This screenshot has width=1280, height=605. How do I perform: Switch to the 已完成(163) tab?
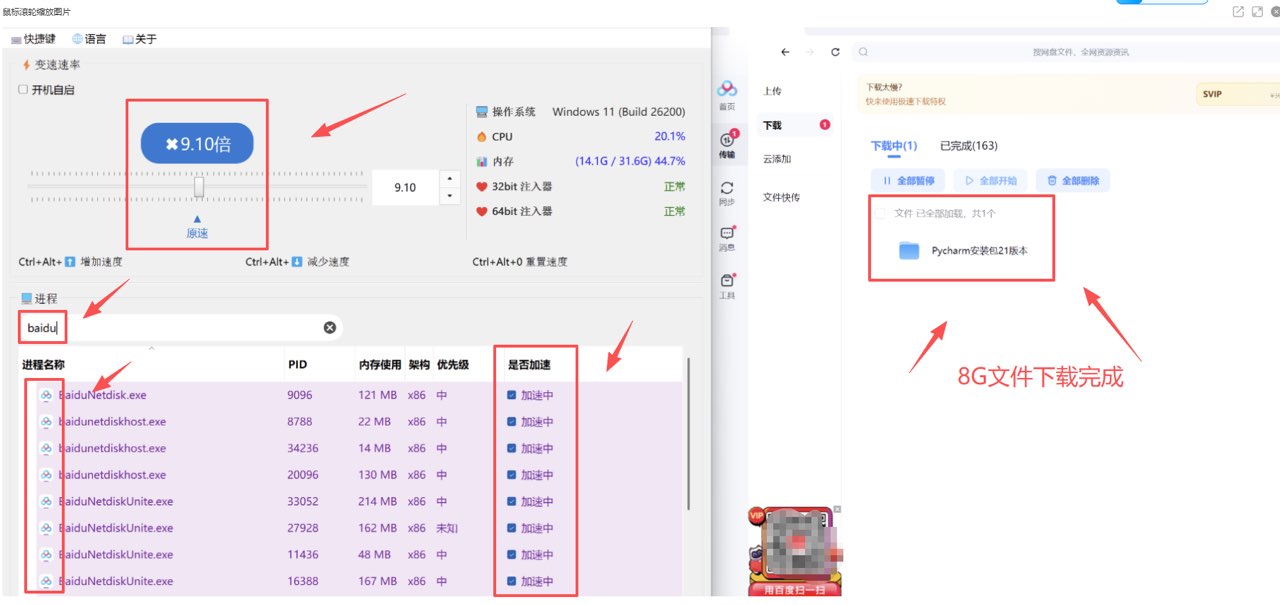coord(968,146)
